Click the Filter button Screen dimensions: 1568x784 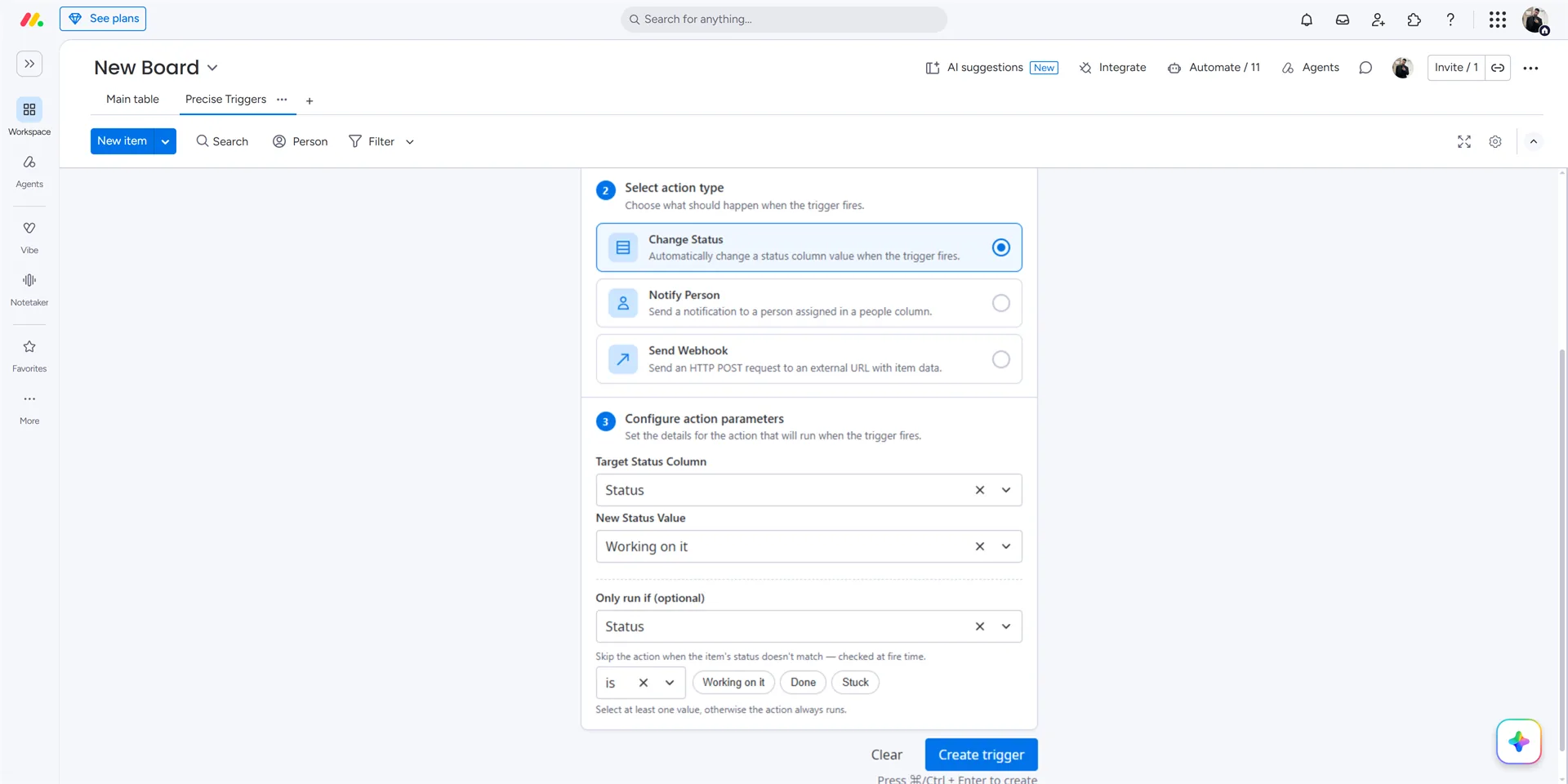(372, 142)
